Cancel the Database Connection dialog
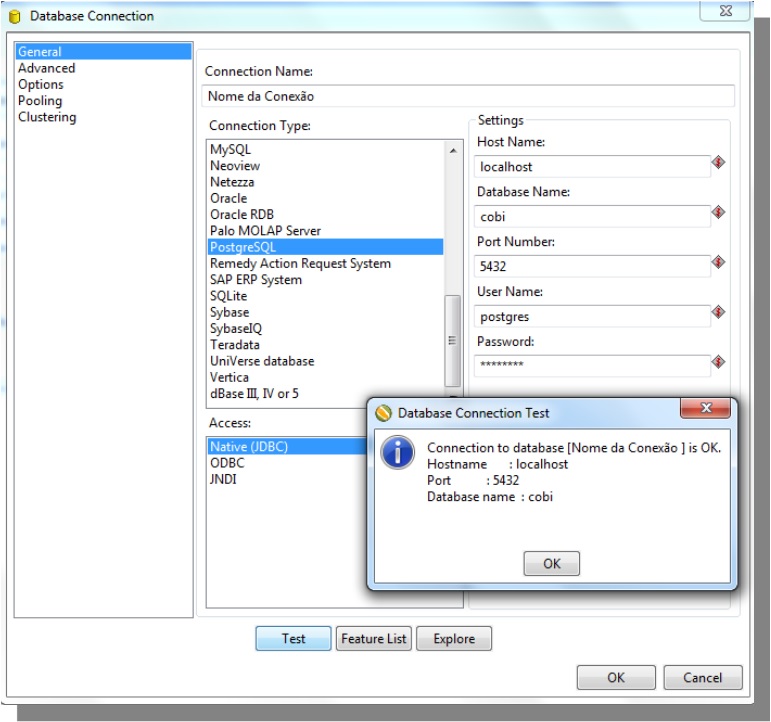The image size is (771, 722). pos(702,677)
